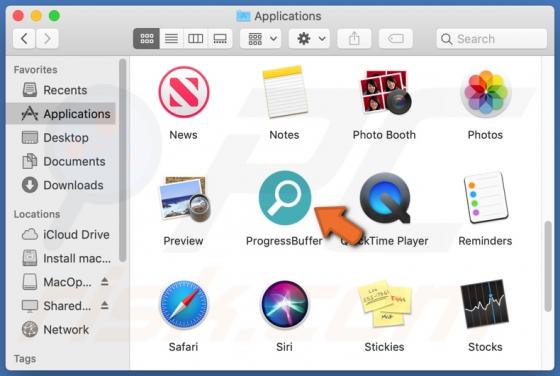Click the Edit Tags toolbar button
The width and height of the screenshot is (560, 376).
pyautogui.click(x=396, y=39)
